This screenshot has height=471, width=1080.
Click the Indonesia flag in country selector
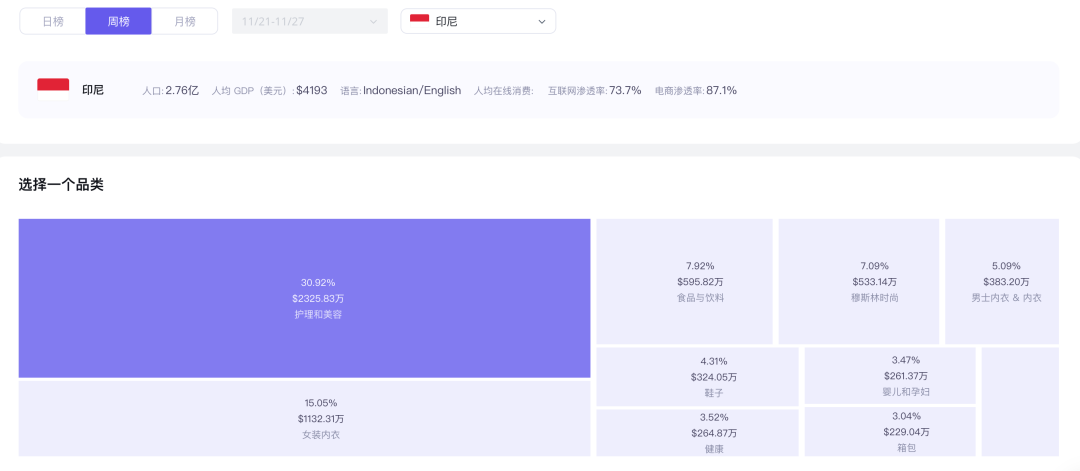(419, 21)
